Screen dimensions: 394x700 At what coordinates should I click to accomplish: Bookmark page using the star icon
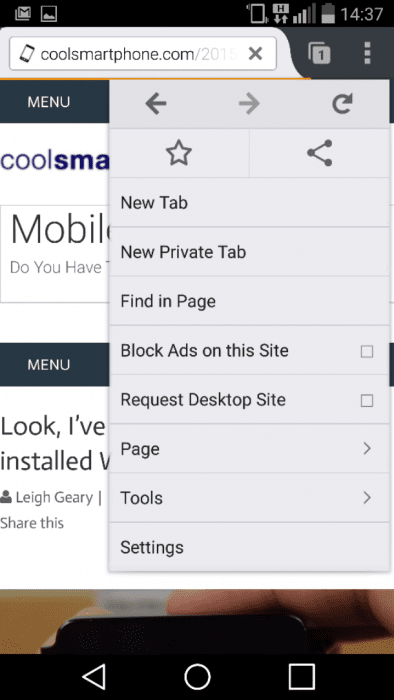point(179,153)
